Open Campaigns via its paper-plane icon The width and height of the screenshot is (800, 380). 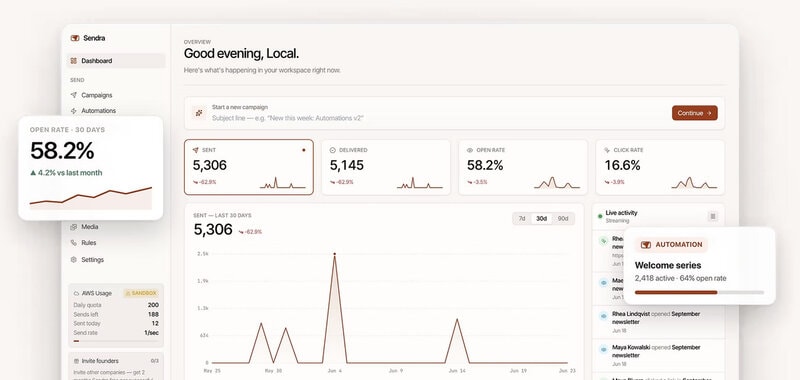[x=73, y=95]
